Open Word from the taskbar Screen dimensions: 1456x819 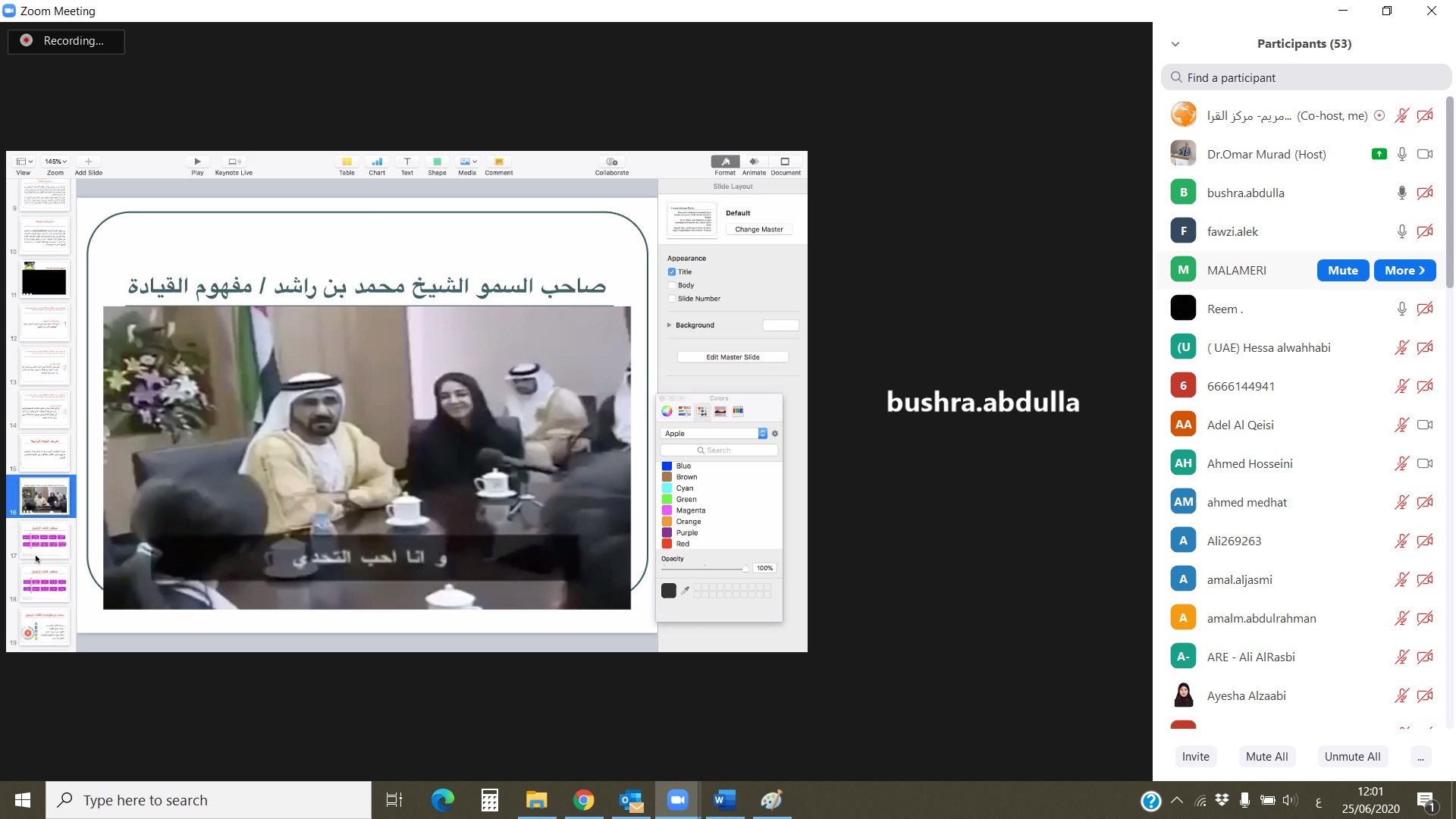point(724,800)
